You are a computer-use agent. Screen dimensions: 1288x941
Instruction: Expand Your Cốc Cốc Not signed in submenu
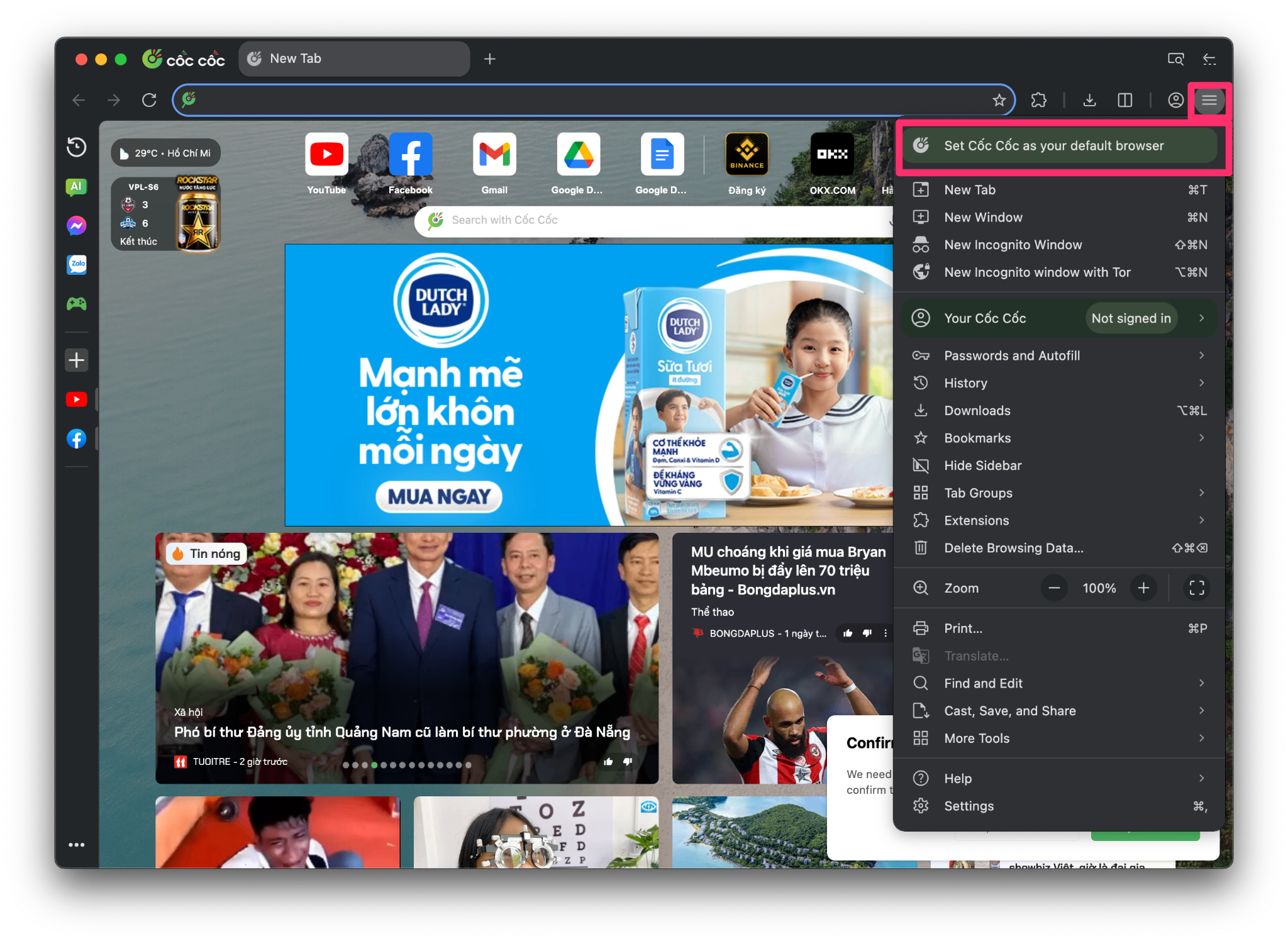pyautogui.click(x=1058, y=318)
